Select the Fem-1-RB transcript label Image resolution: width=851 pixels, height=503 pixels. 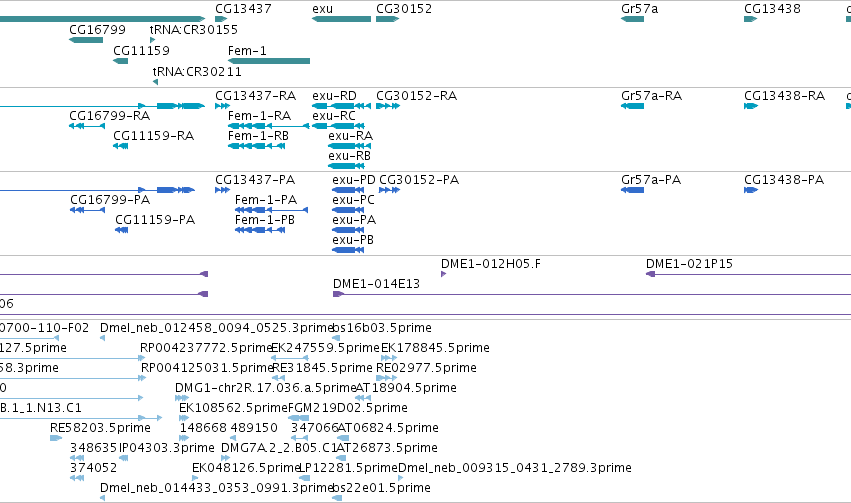pyautogui.click(x=258, y=136)
